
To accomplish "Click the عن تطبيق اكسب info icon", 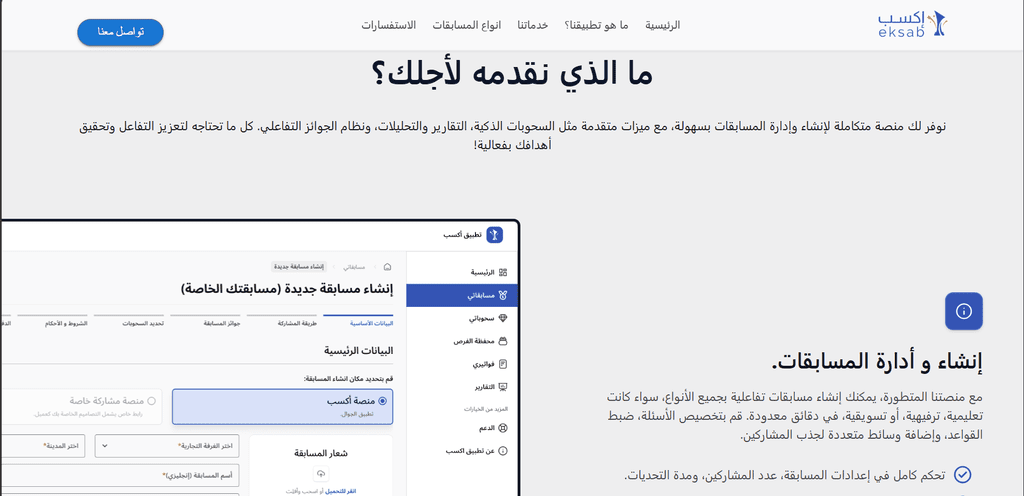I will coord(502,451).
